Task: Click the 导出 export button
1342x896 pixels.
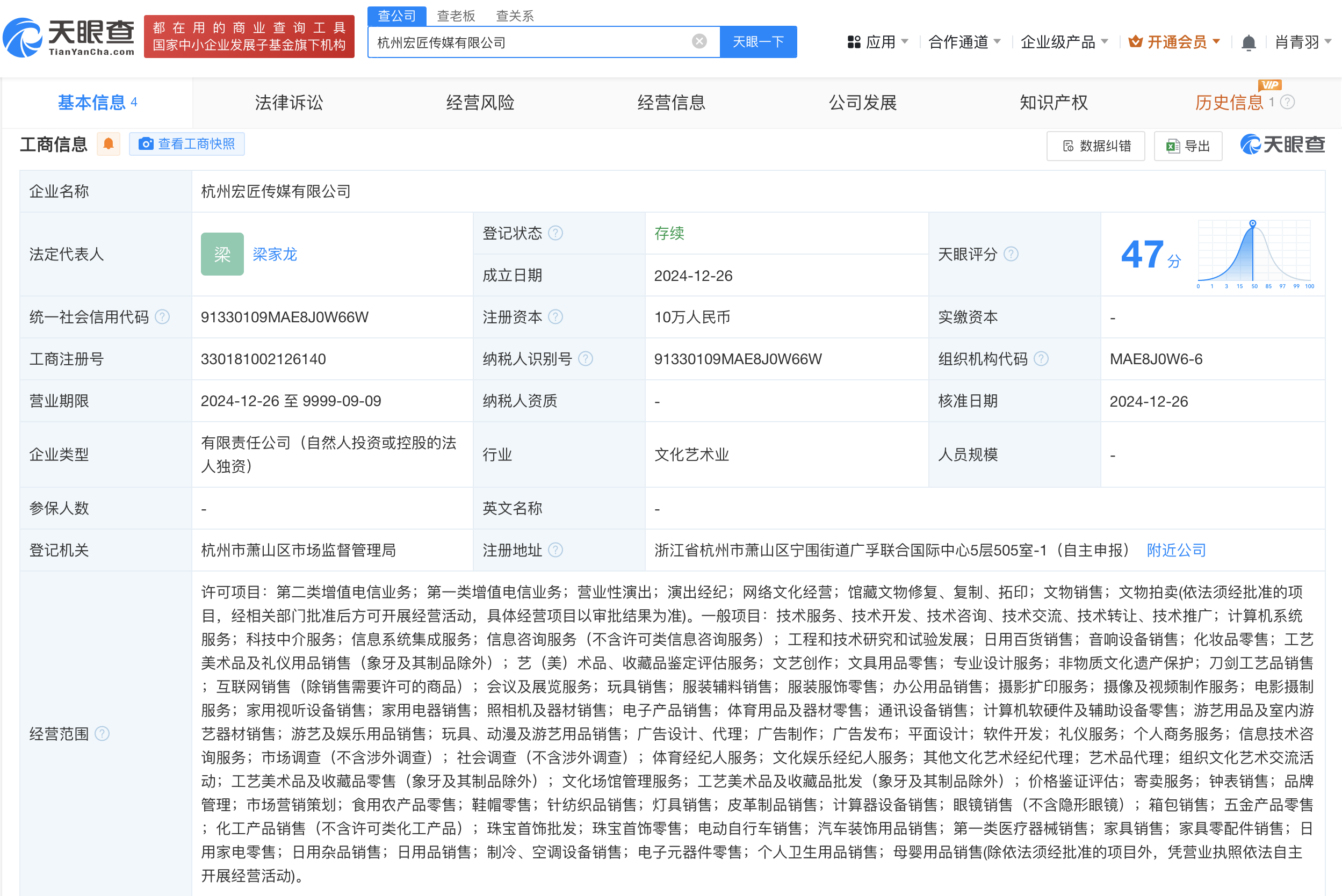Action: click(1188, 146)
